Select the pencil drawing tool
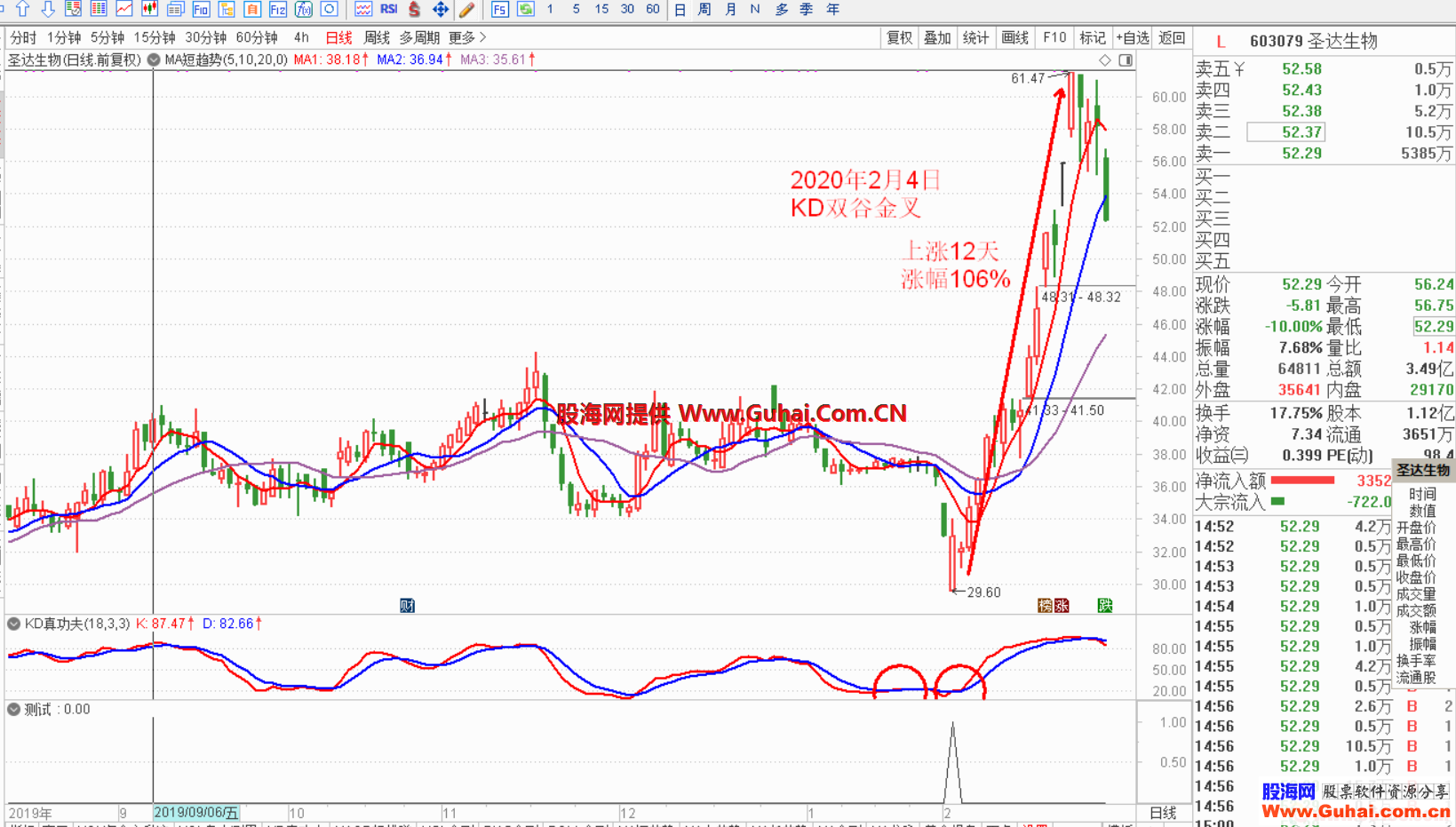 pyautogui.click(x=466, y=9)
